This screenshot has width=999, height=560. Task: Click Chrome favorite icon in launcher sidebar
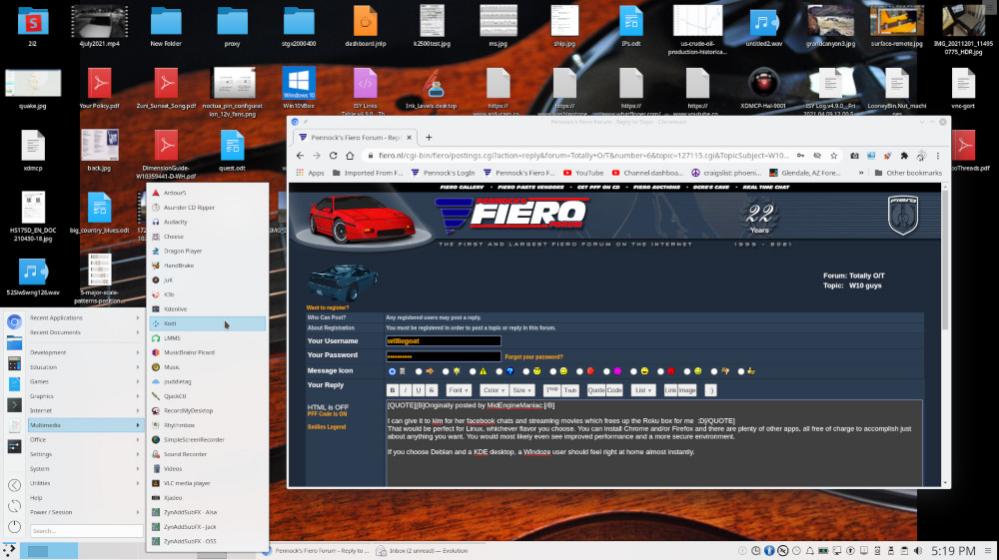14,322
